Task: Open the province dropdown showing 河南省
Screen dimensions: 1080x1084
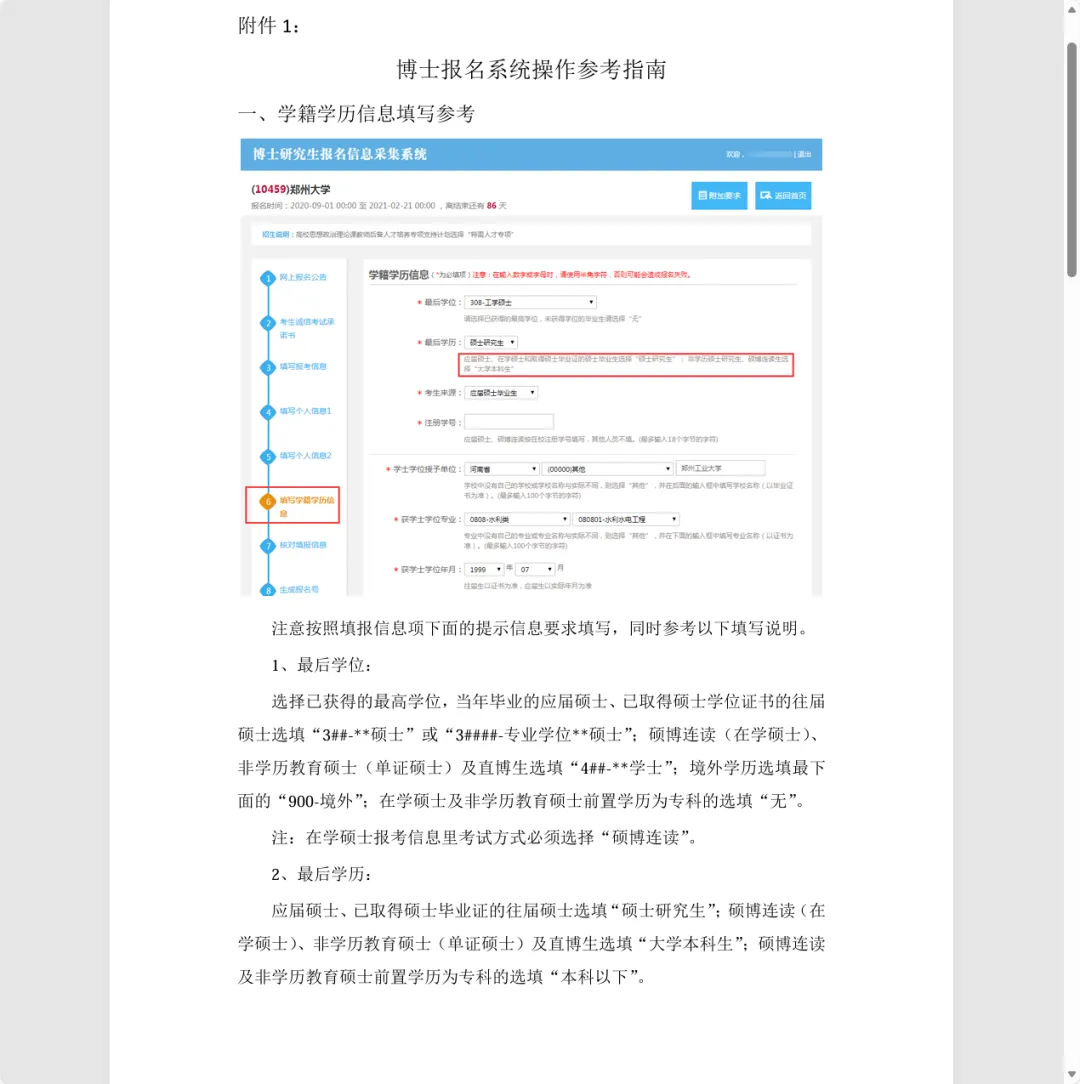Action: pos(501,469)
